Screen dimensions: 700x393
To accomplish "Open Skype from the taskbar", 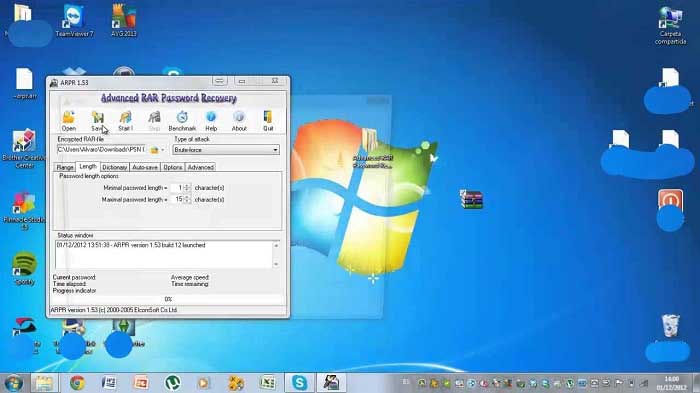I will [x=299, y=383].
